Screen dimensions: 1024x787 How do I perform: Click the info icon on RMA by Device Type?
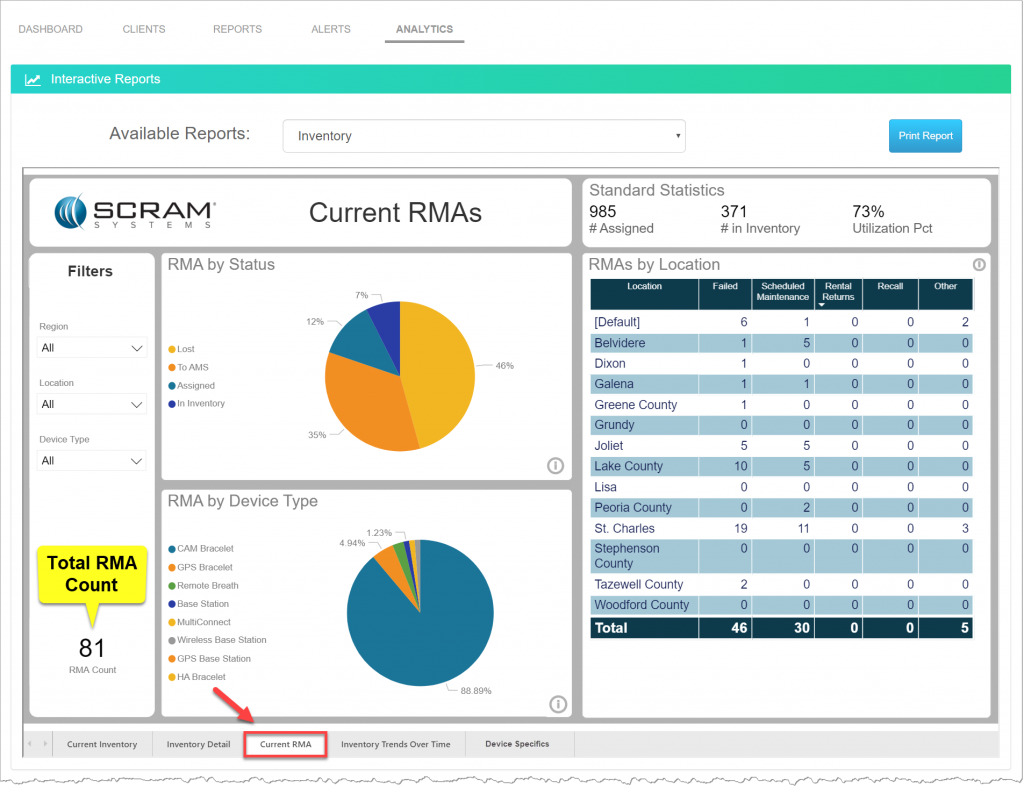(x=558, y=704)
